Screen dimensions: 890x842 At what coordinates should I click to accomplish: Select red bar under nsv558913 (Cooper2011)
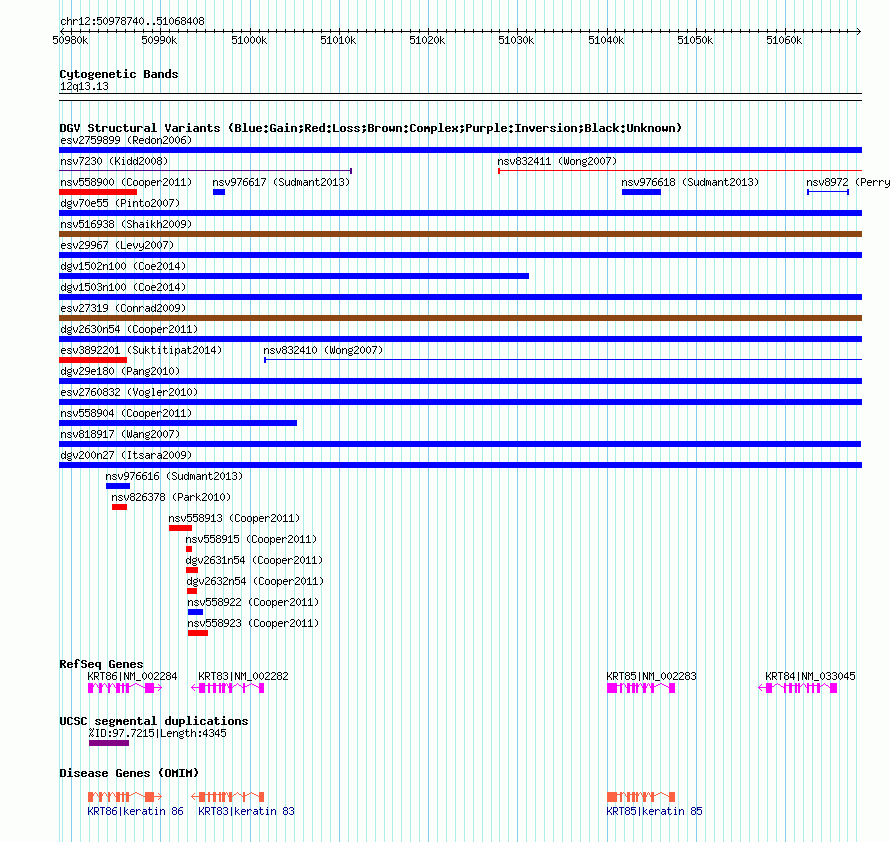tap(180, 528)
